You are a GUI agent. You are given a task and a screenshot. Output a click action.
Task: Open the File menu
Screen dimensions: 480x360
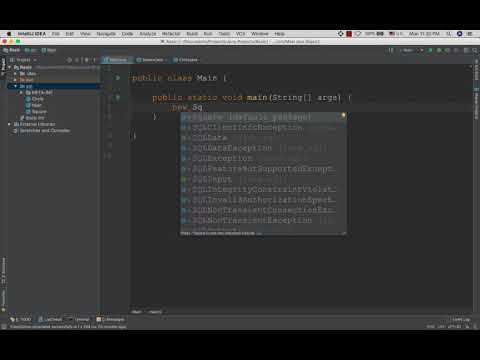click(55, 34)
